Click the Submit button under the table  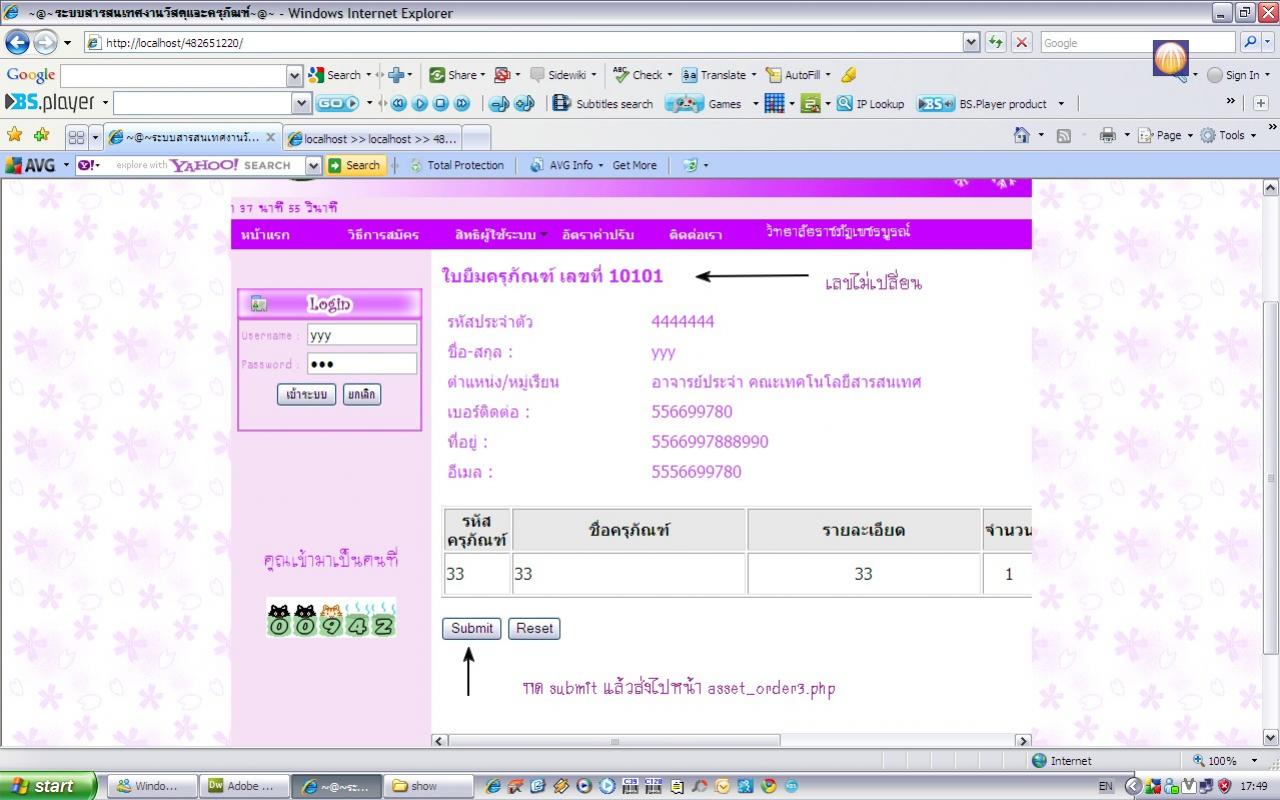tap(471, 628)
